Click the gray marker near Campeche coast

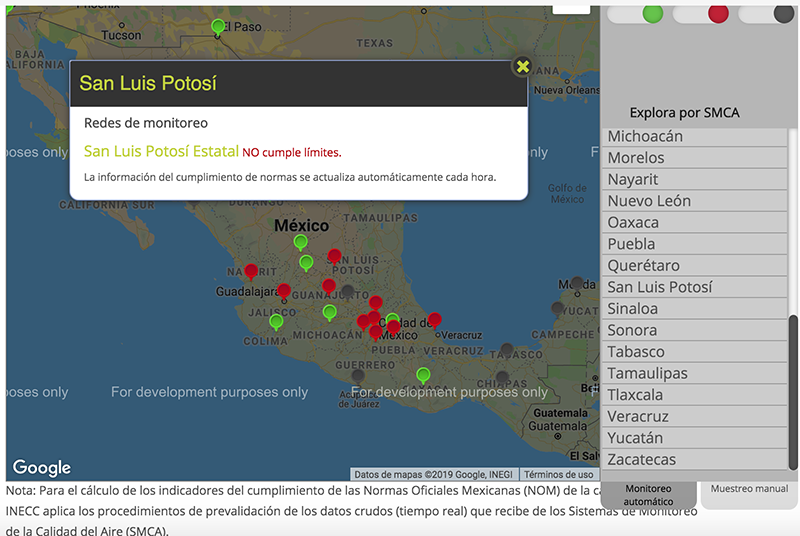tap(558, 309)
